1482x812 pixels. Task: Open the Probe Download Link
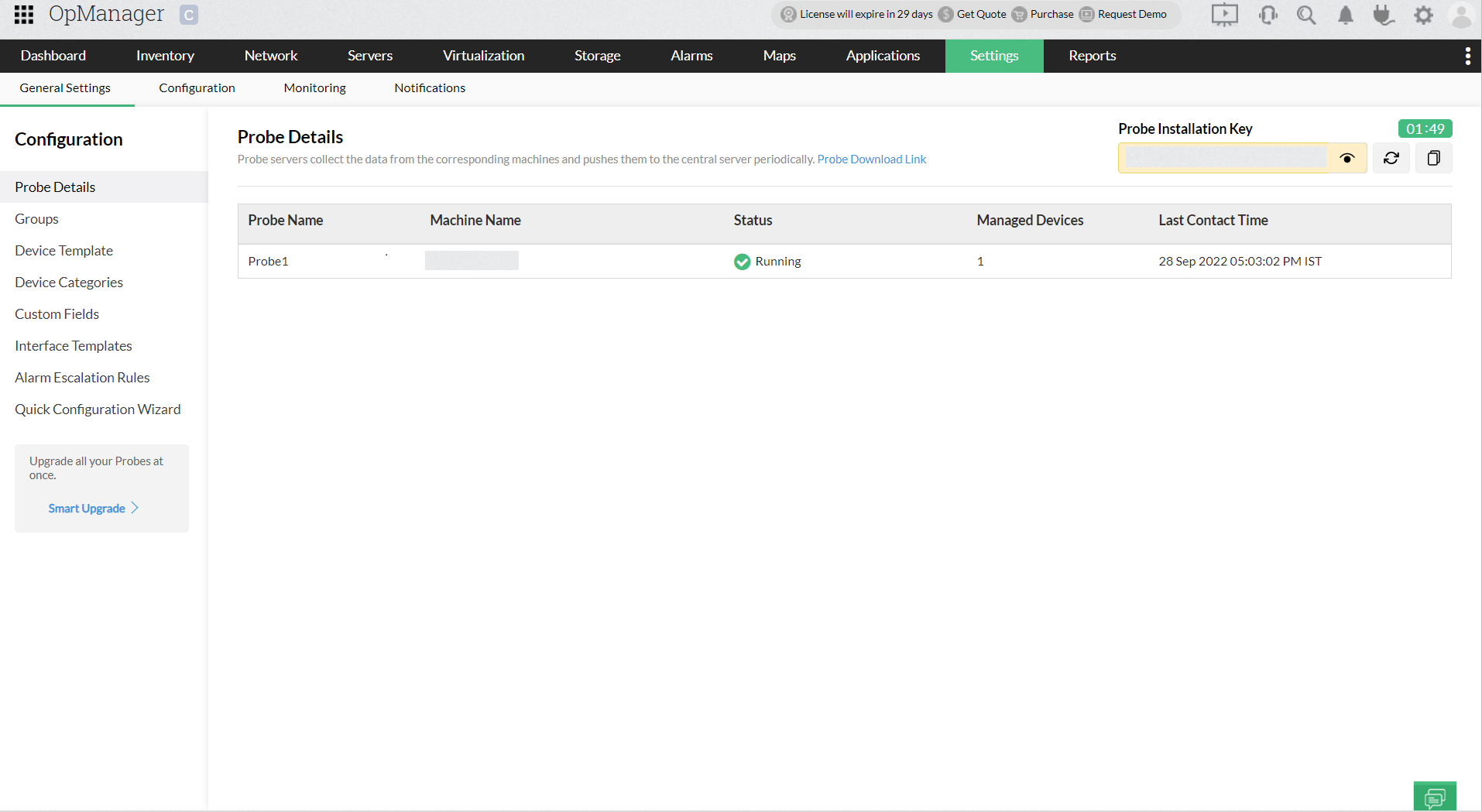[x=871, y=159]
